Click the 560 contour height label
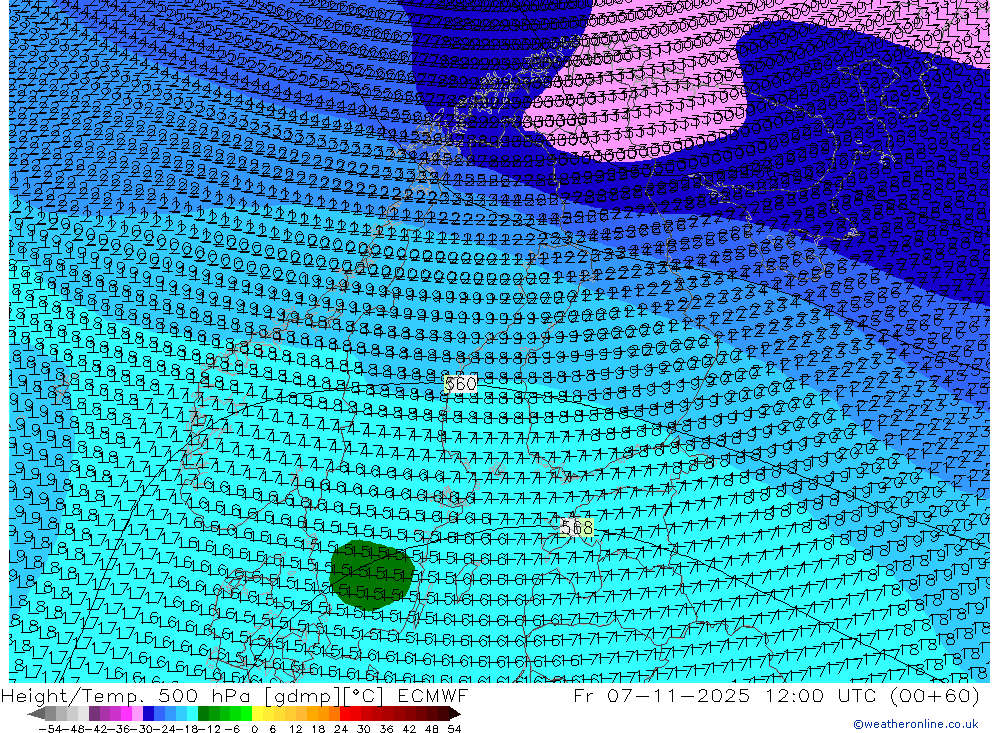This screenshot has height=733, width=1000. (460, 383)
